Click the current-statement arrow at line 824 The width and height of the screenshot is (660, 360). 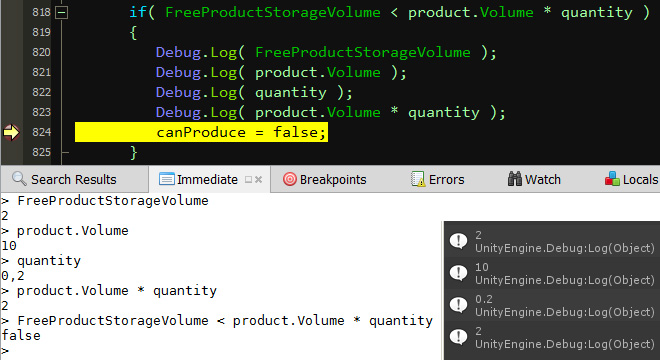click(x=11, y=132)
